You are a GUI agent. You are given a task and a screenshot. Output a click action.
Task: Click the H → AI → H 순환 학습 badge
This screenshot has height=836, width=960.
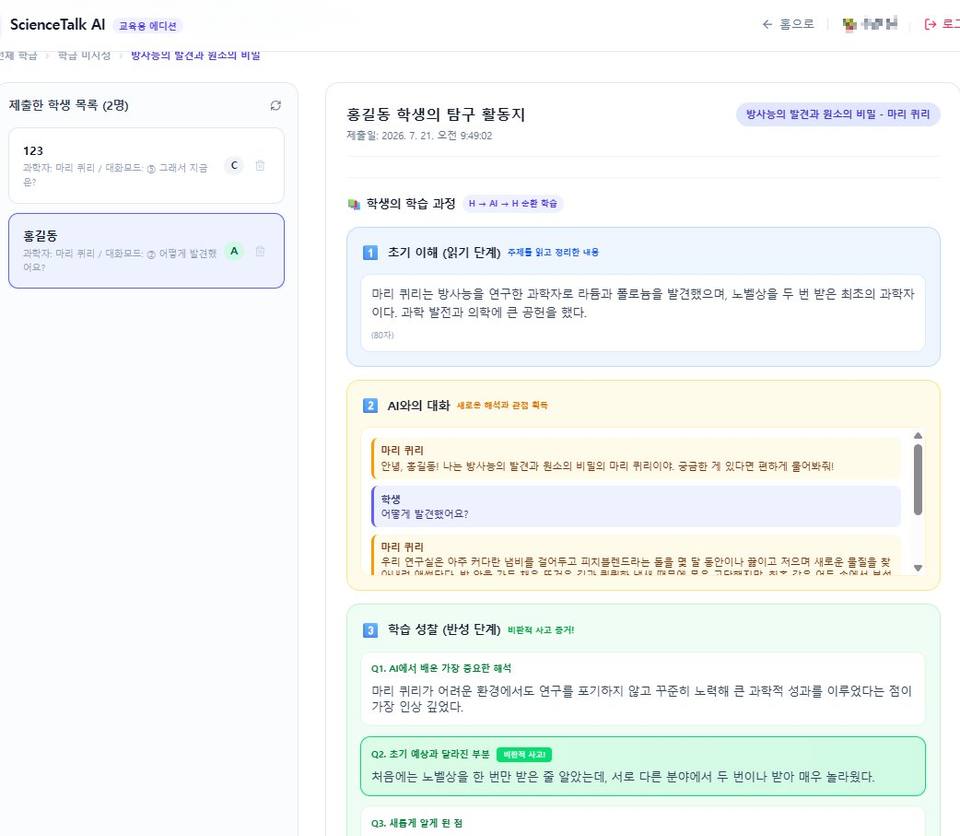[513, 203]
